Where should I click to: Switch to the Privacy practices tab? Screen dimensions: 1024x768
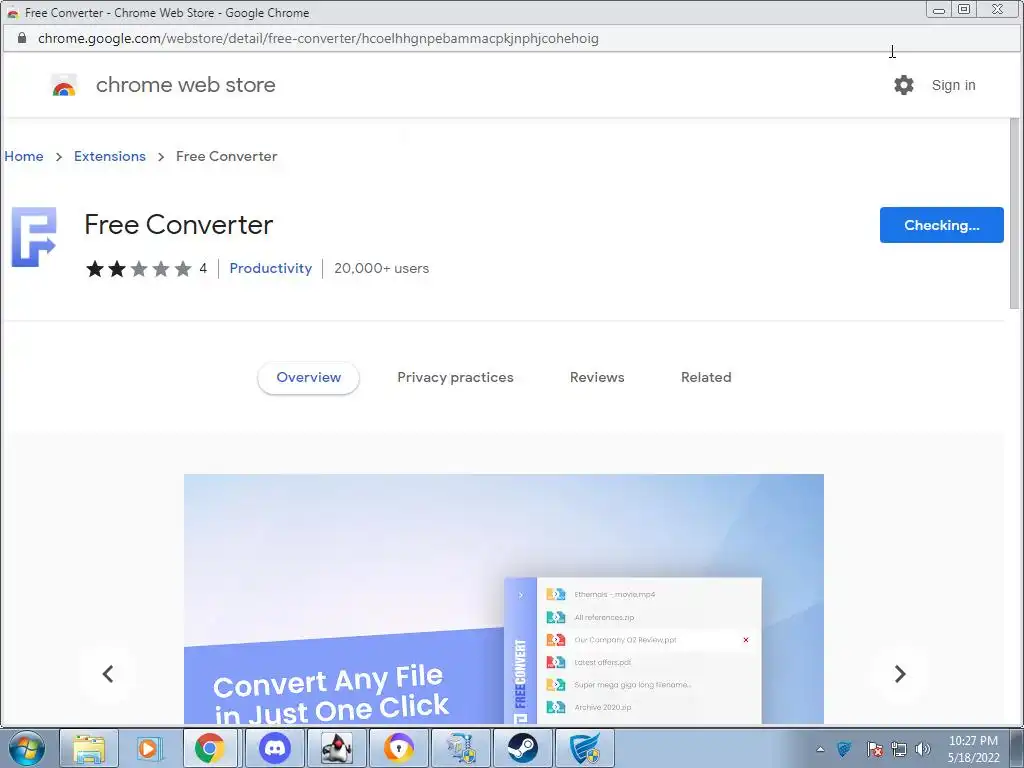[x=455, y=377]
